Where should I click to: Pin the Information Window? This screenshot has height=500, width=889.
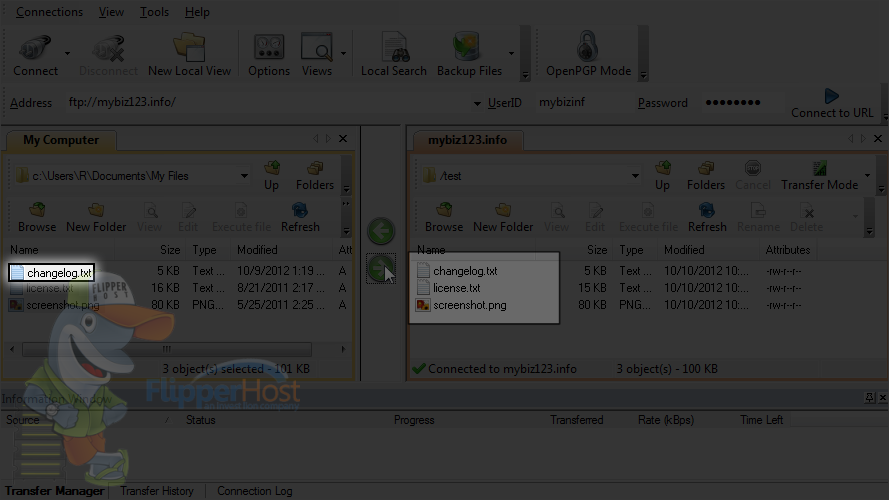(869, 397)
